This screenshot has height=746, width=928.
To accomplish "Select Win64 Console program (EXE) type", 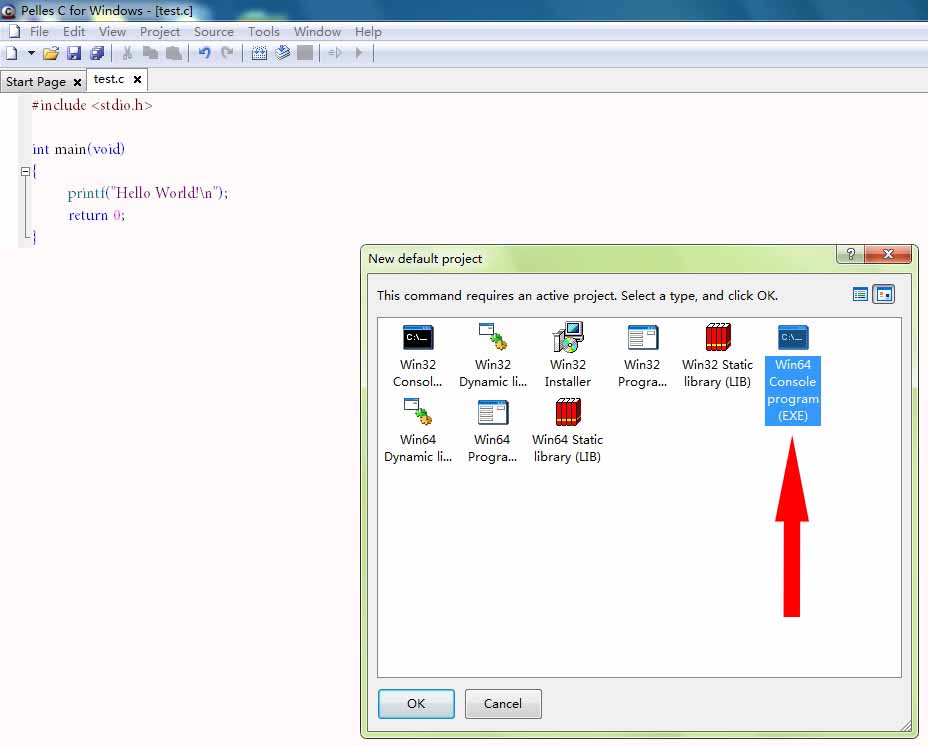I will [x=792, y=373].
